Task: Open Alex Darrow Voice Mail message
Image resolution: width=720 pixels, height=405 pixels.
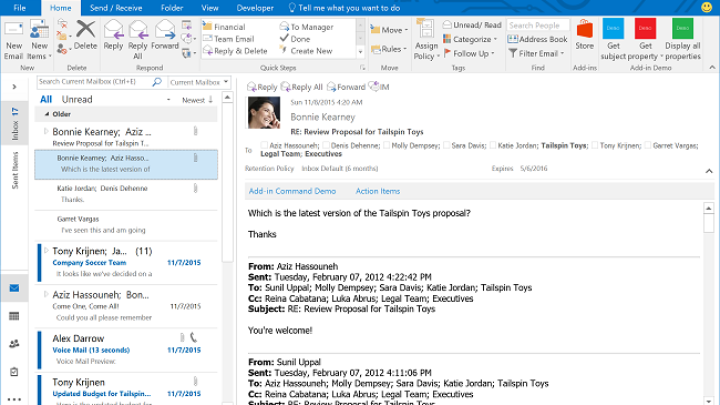Action: point(126,349)
